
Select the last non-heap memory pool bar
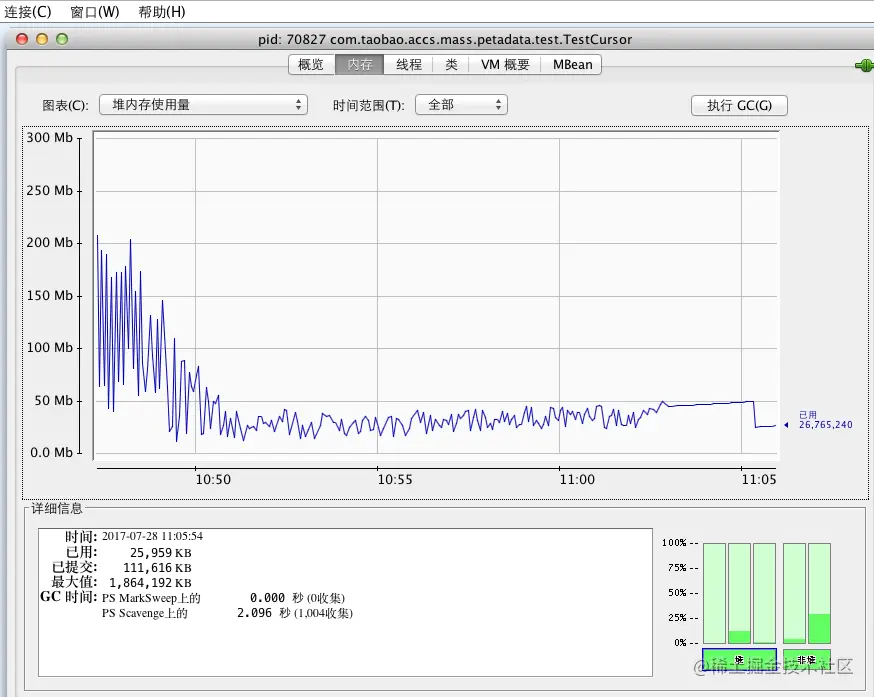[x=819, y=593]
